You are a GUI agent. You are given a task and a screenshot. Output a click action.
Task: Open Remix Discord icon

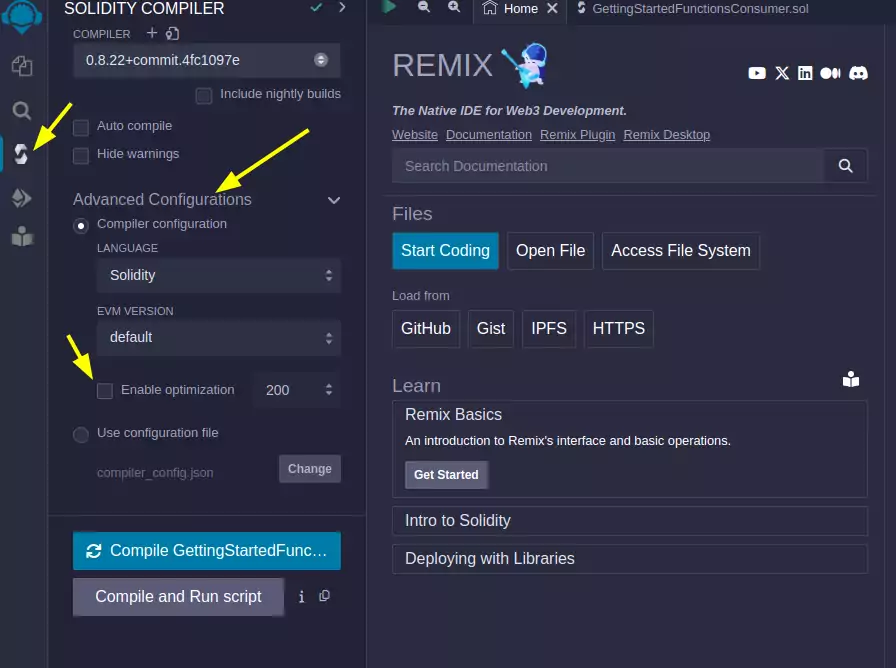[858, 73]
